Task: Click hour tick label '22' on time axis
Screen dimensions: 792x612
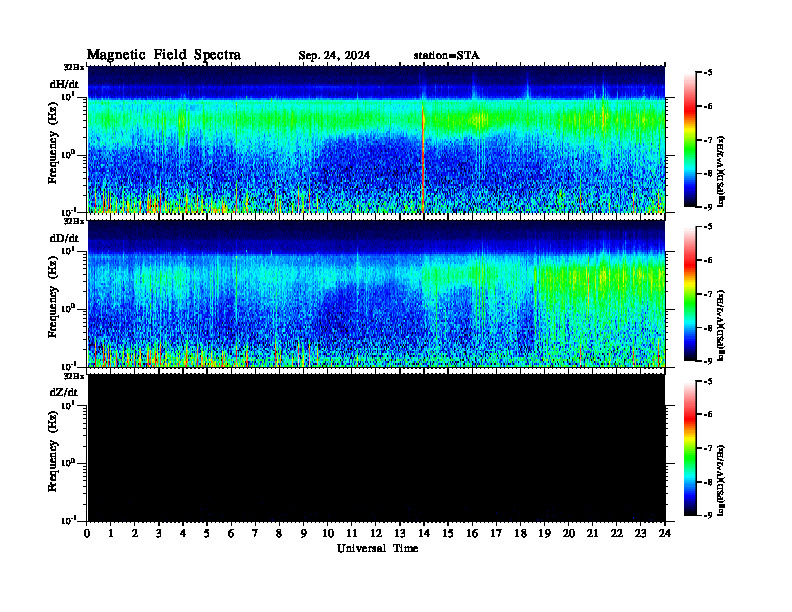Action: click(617, 533)
